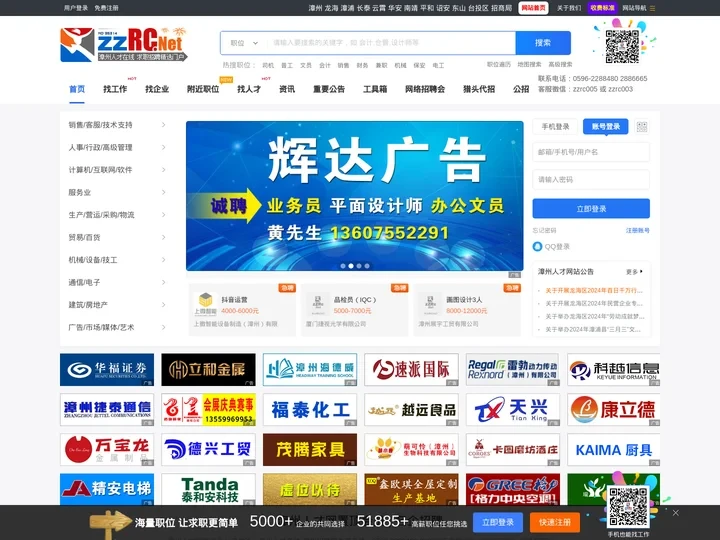Open site navigation hamburger icon

point(652,8)
